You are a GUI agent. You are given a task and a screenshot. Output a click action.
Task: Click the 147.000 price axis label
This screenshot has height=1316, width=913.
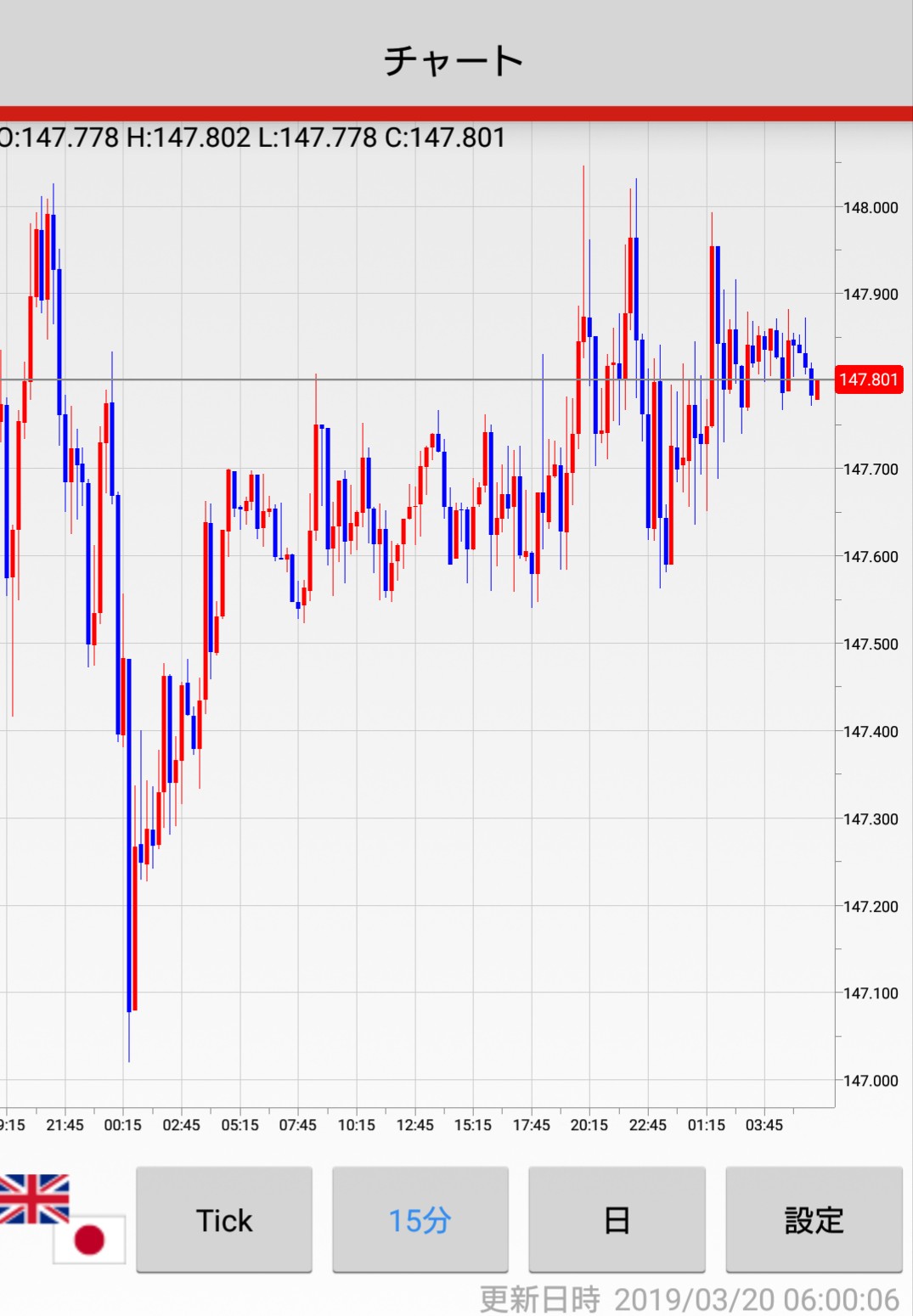(x=870, y=1080)
